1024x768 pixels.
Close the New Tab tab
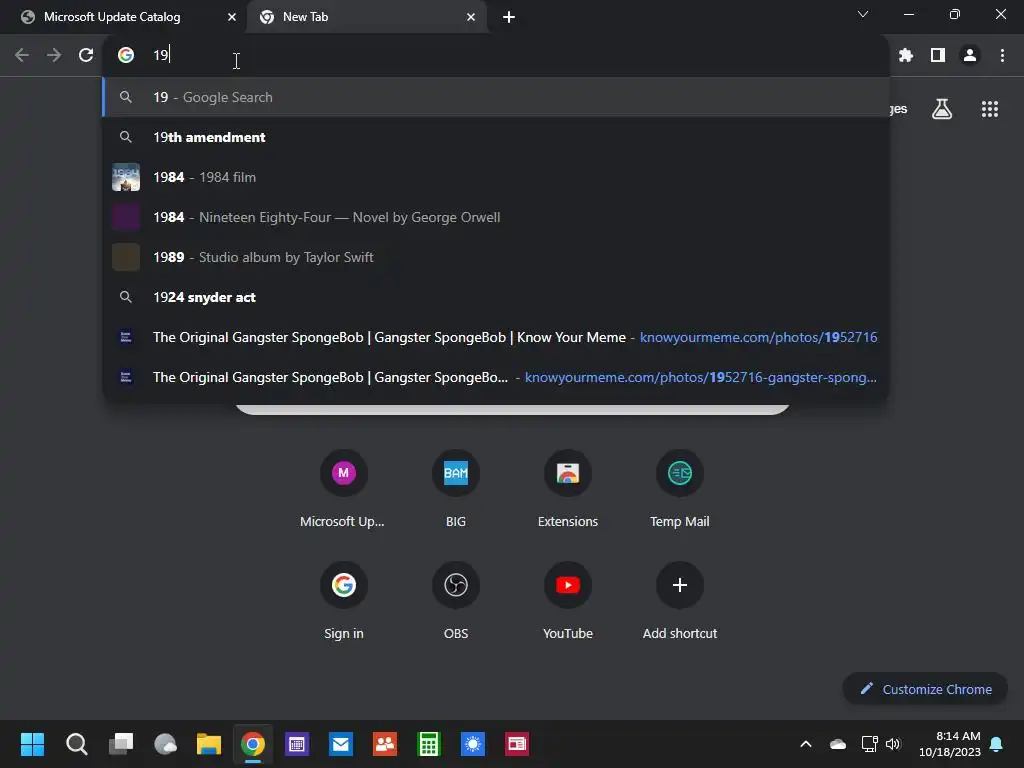click(471, 17)
